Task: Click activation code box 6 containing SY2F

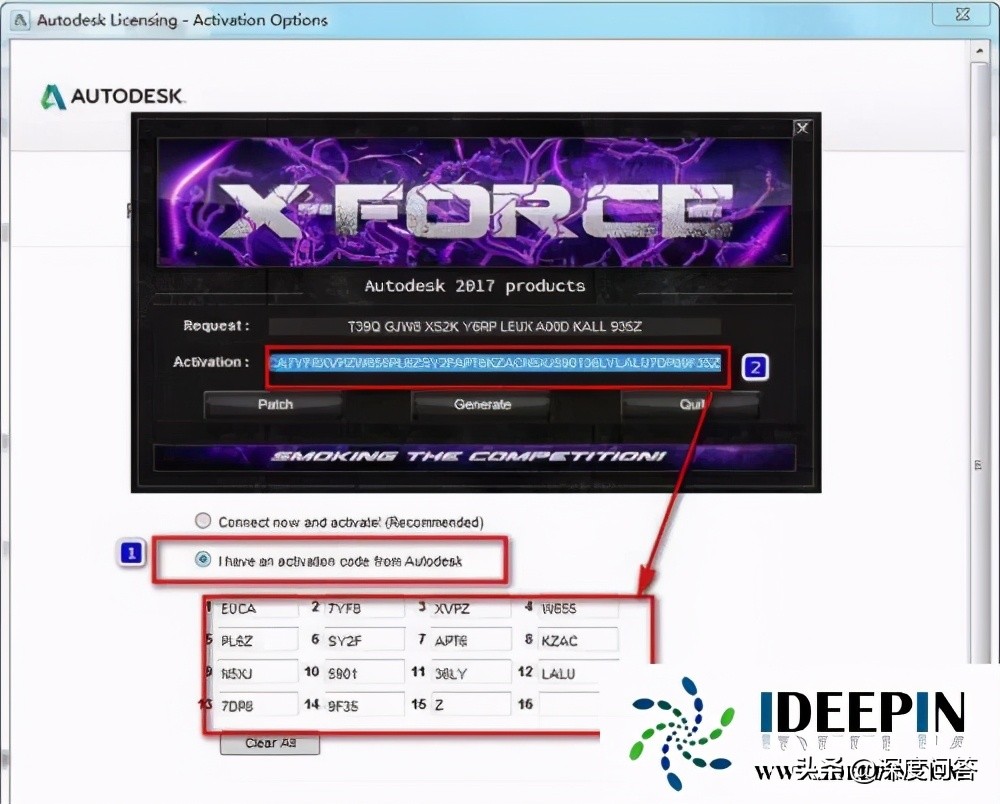Action: pyautogui.click(x=364, y=640)
